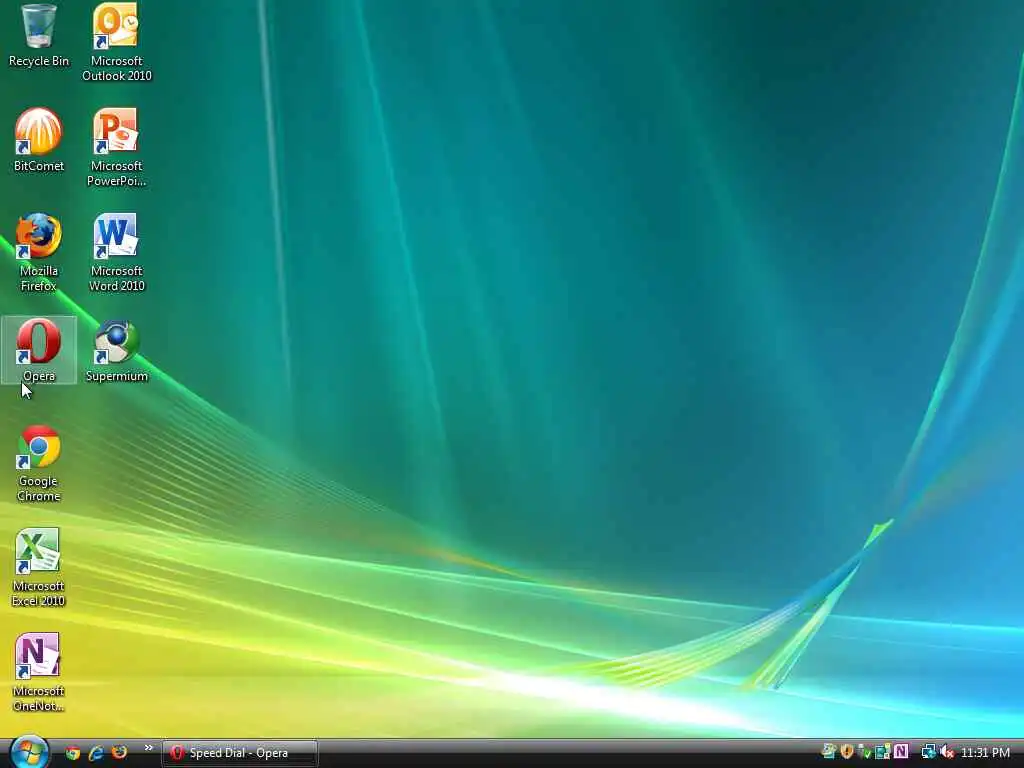Select the BitComet desktop shortcut
Screen dimensions: 1024x768
[39, 140]
